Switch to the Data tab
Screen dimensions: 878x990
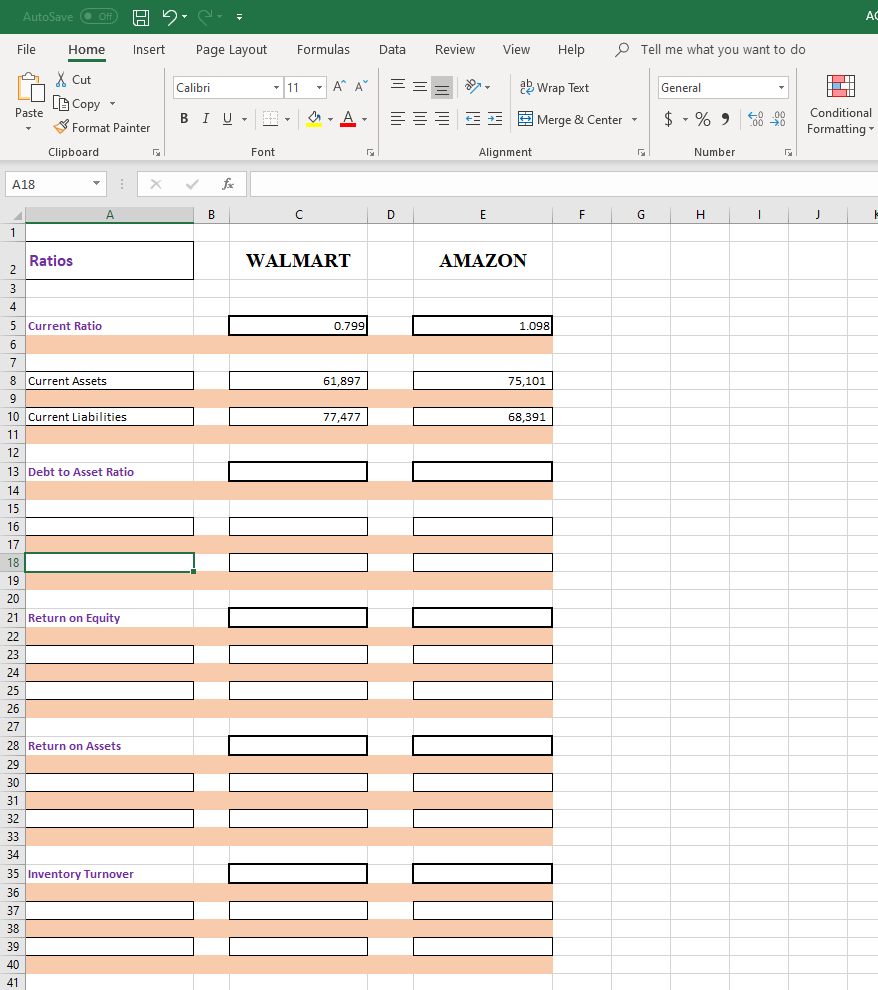pyautogui.click(x=392, y=49)
